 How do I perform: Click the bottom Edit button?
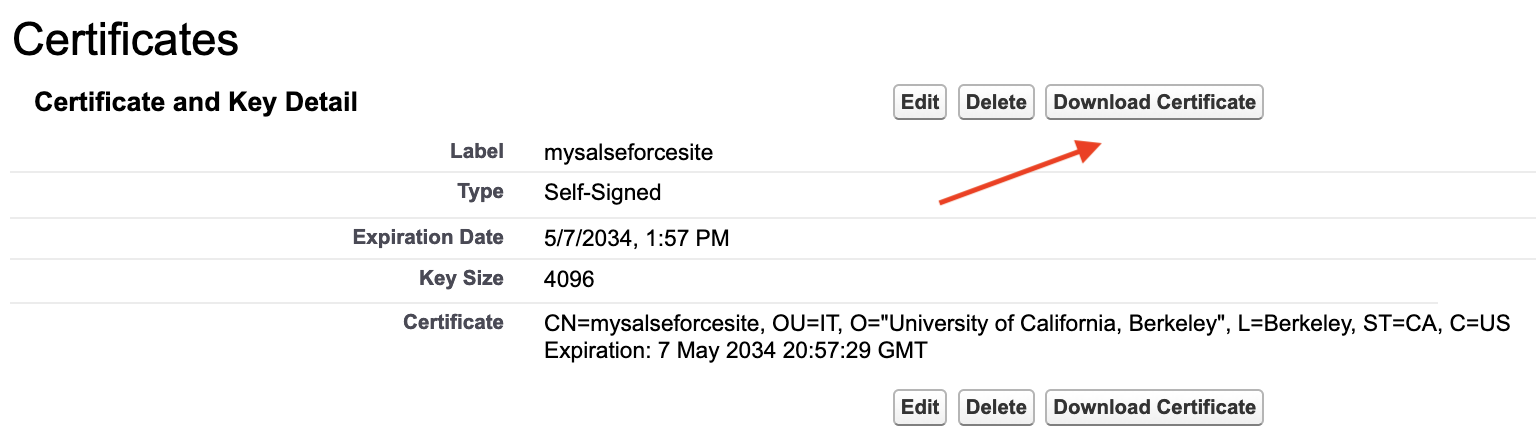919,407
